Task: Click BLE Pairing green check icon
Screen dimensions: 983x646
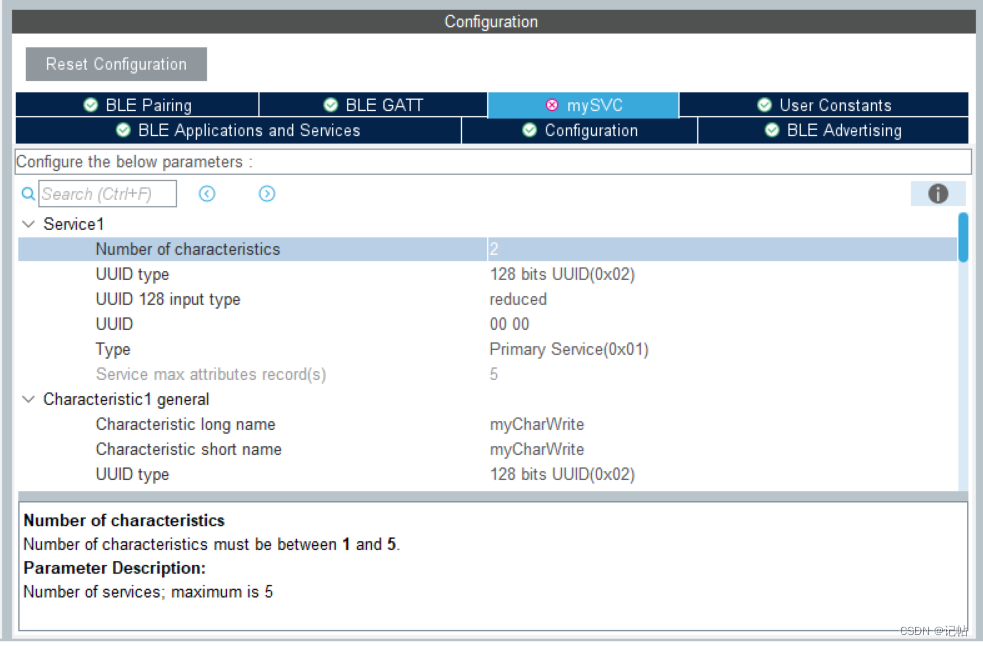Action: pyautogui.click(x=91, y=105)
